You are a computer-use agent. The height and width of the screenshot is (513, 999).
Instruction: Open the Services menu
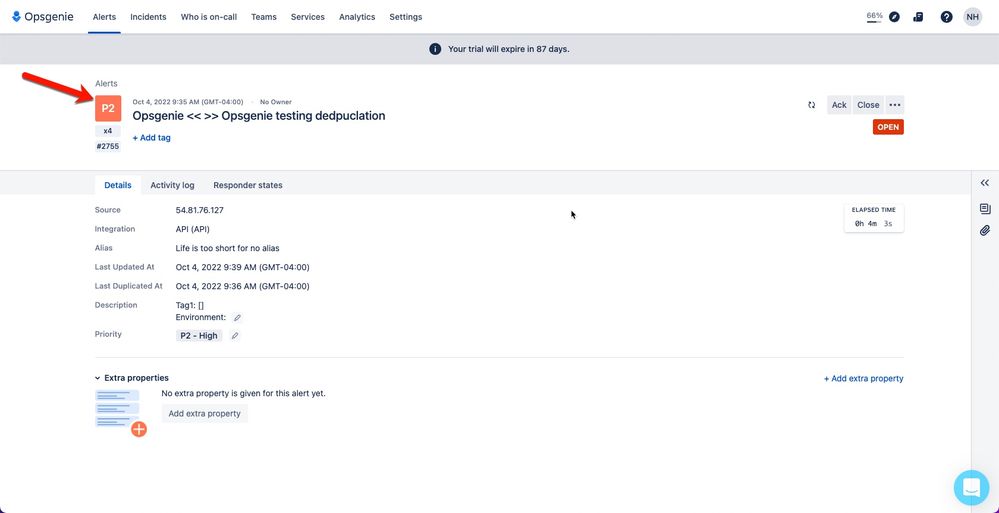point(308,17)
